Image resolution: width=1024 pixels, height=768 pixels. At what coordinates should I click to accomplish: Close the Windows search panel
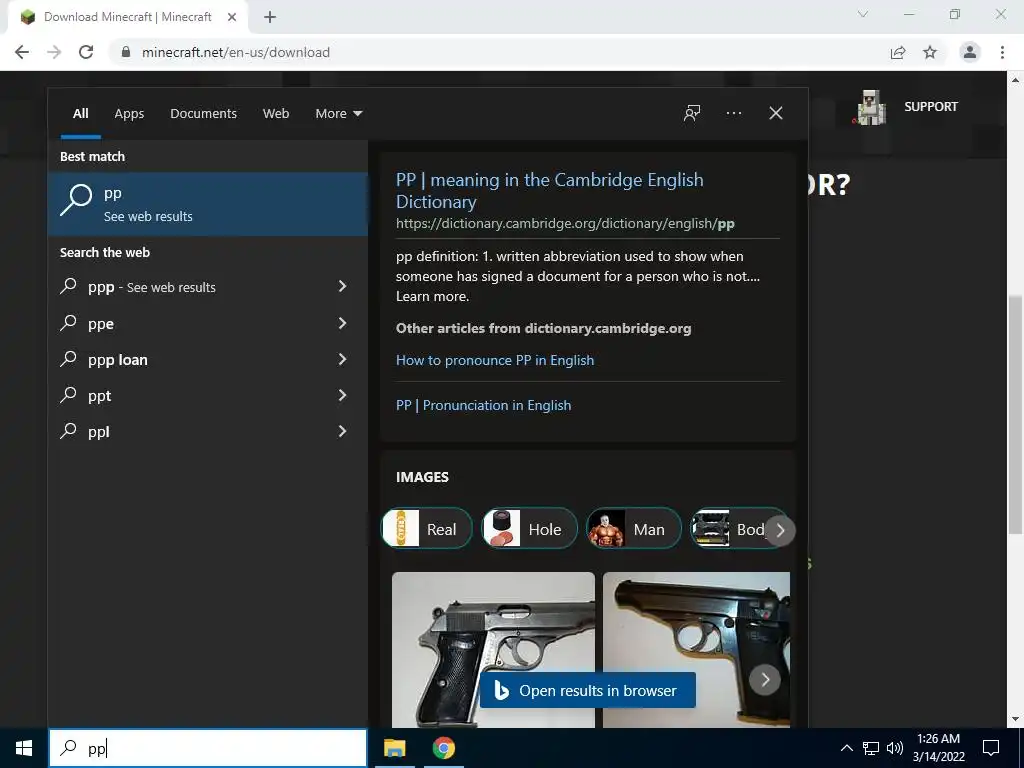(776, 113)
